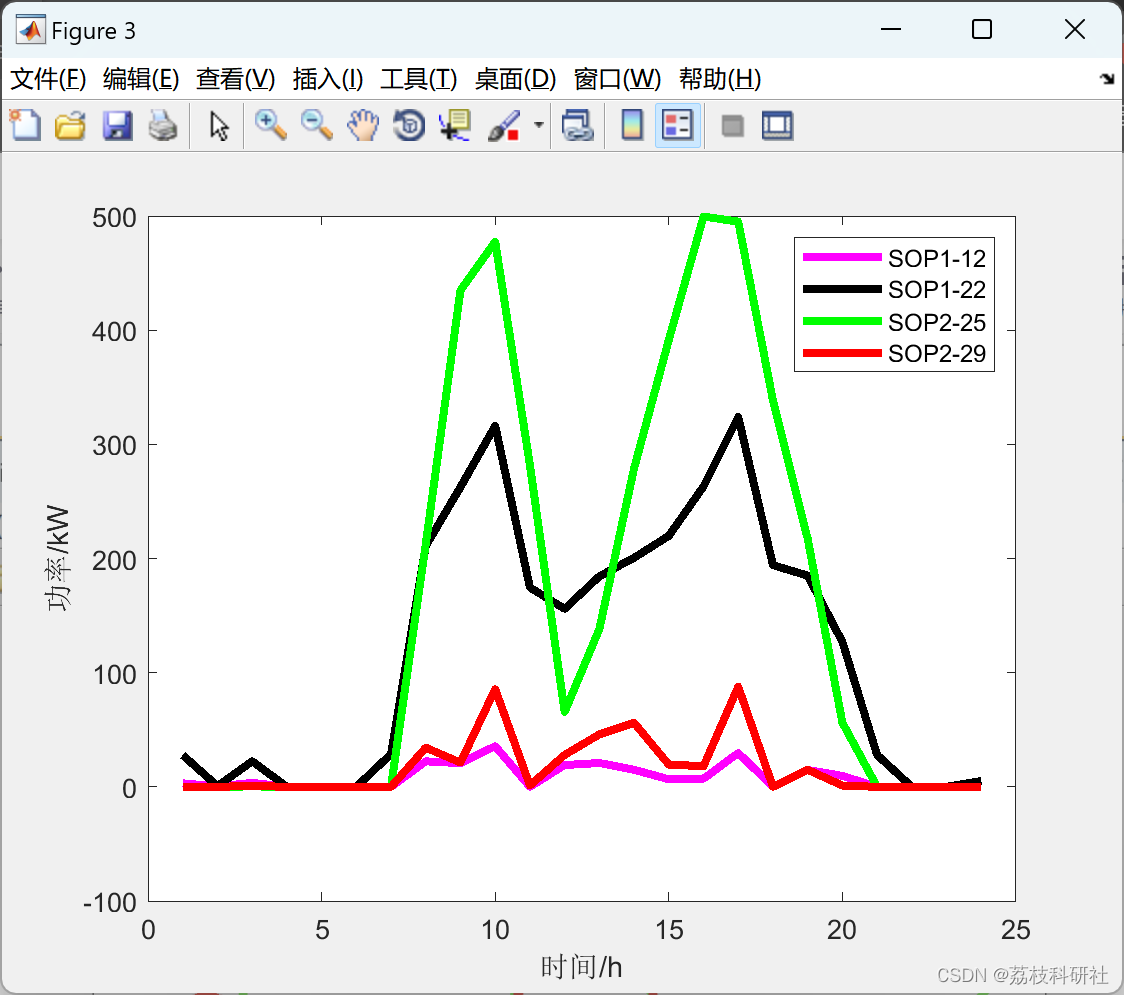Activate the Zoom In magnifier tool
The width and height of the screenshot is (1124, 995).
point(270,125)
